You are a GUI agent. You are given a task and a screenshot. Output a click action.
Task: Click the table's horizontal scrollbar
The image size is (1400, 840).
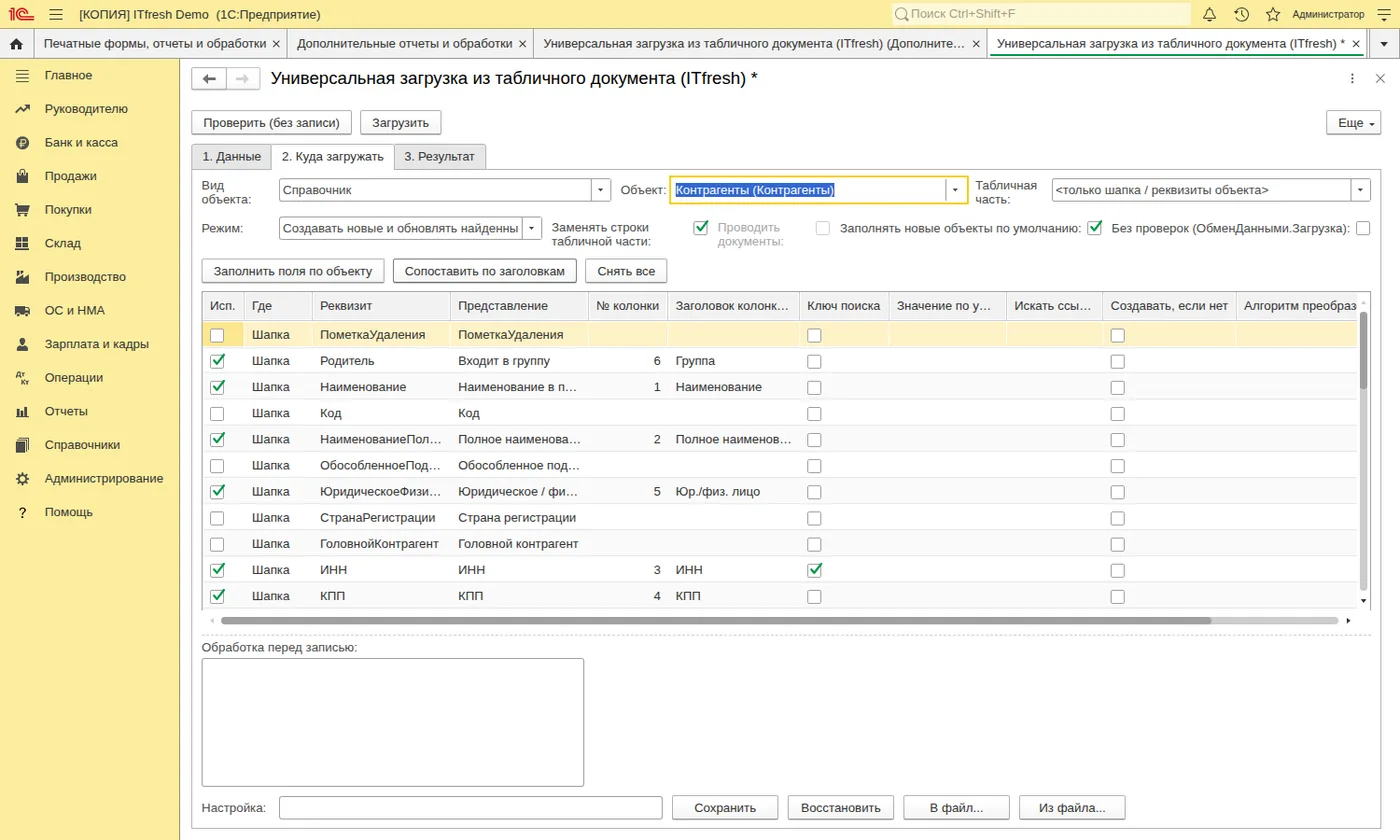tap(717, 620)
